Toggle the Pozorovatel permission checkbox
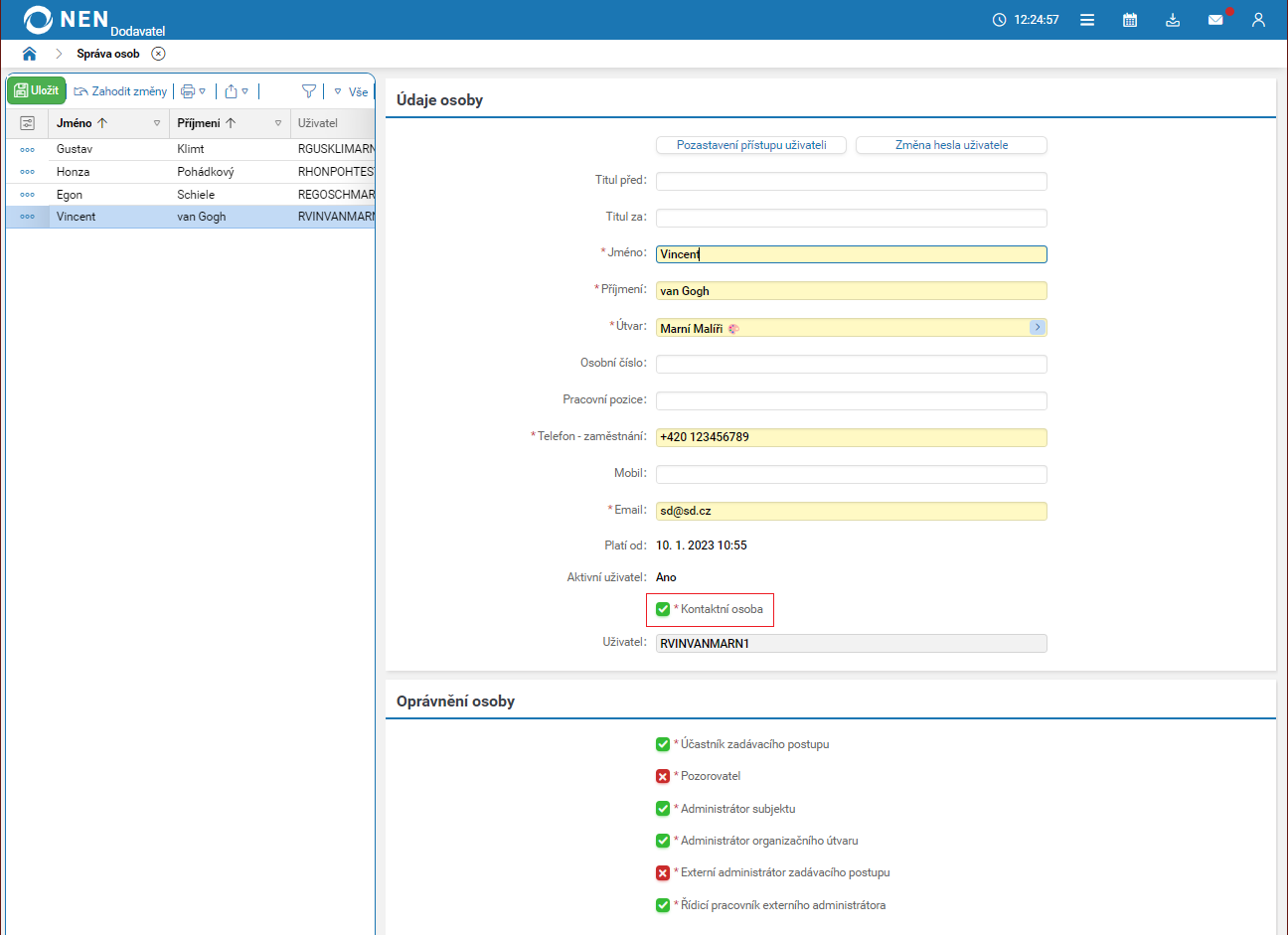1288x935 pixels. coord(663,776)
